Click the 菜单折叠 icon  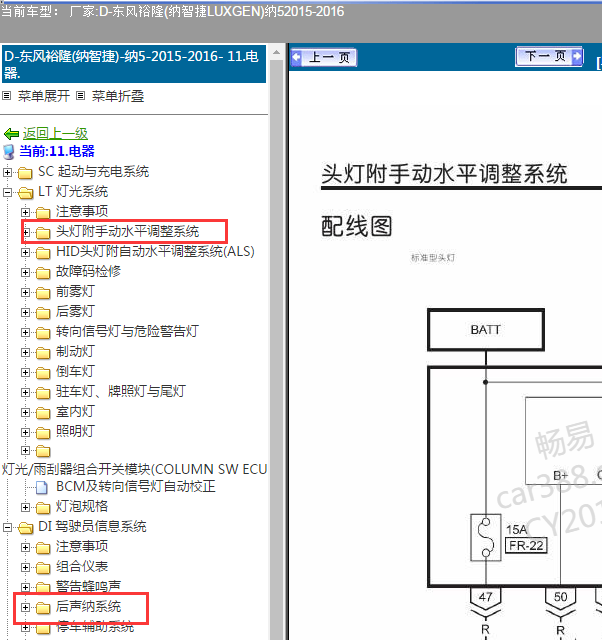point(81,96)
